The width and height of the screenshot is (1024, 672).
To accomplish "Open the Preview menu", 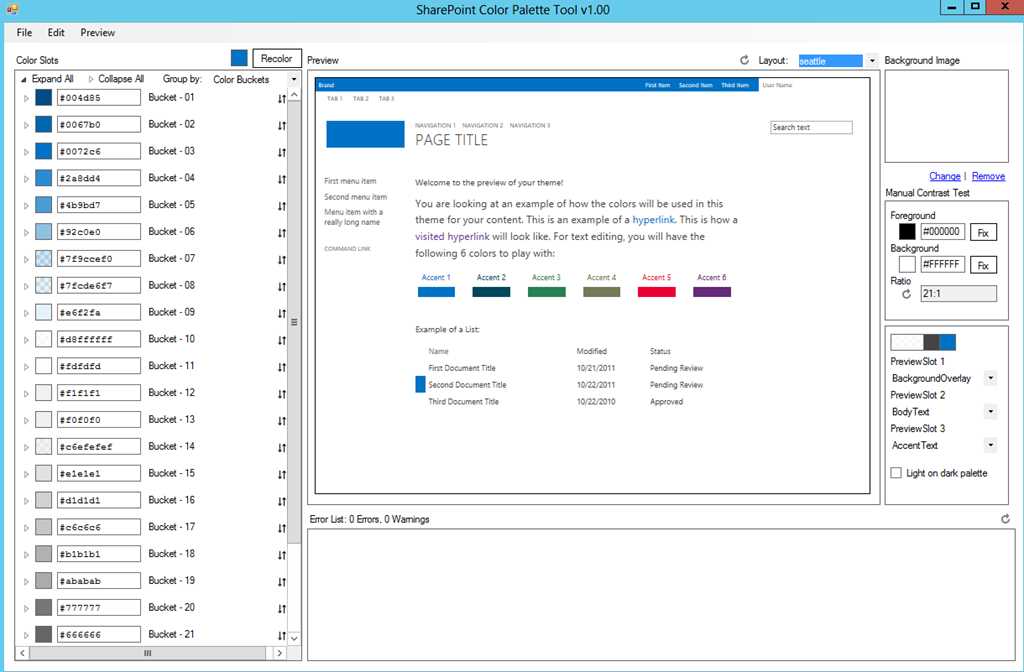I will [97, 33].
